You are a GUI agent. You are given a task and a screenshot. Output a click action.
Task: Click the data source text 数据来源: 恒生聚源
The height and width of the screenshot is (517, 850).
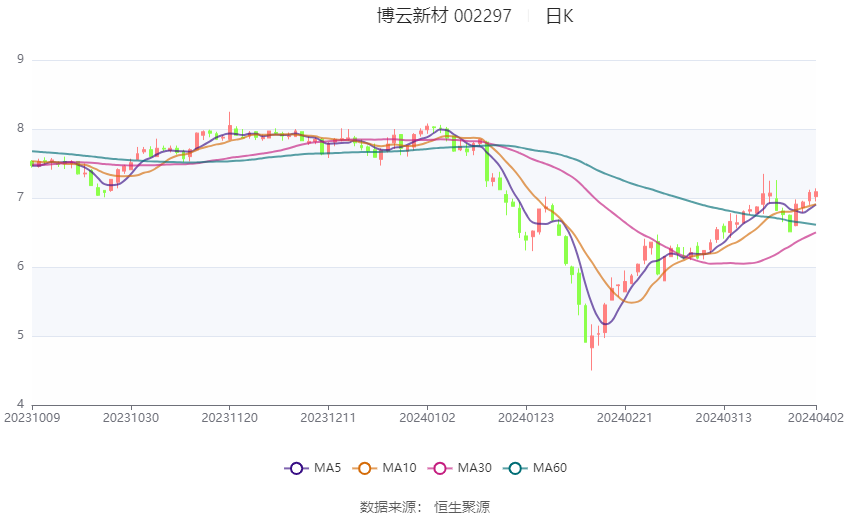click(x=424, y=507)
